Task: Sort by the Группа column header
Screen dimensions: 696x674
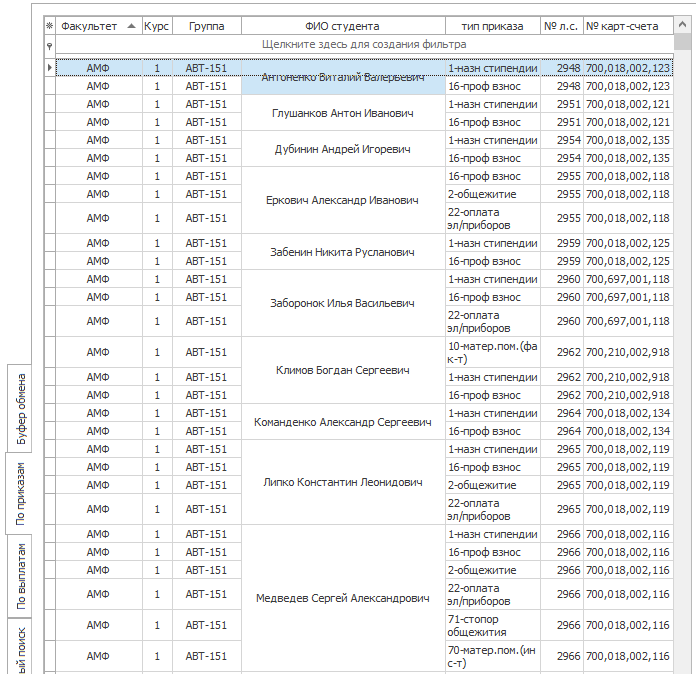Action: pyautogui.click(x=206, y=26)
